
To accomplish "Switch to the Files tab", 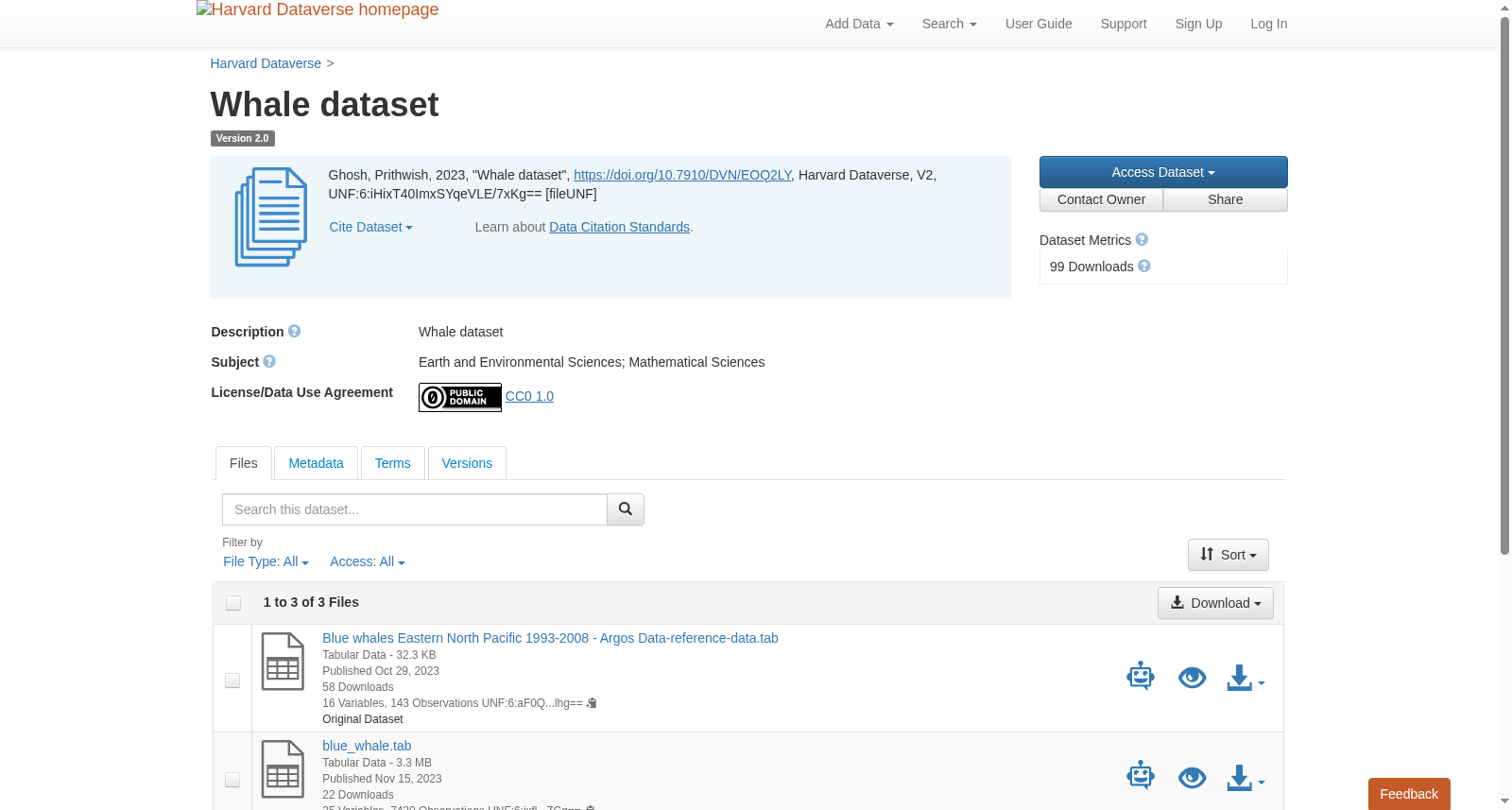I will click(x=244, y=463).
